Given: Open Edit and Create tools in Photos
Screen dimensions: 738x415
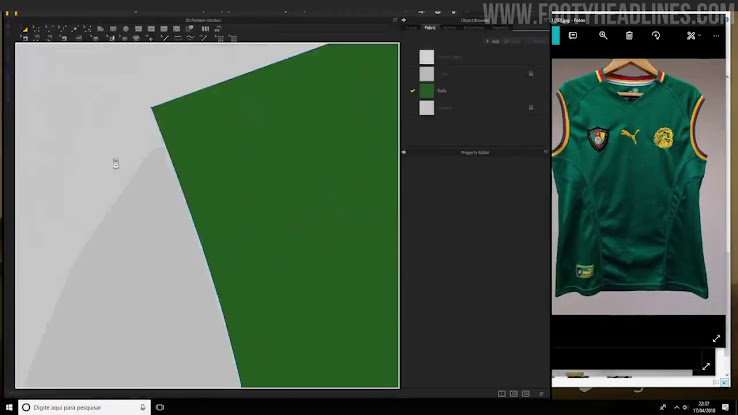Looking at the screenshot, I should pyautogui.click(x=693, y=36).
